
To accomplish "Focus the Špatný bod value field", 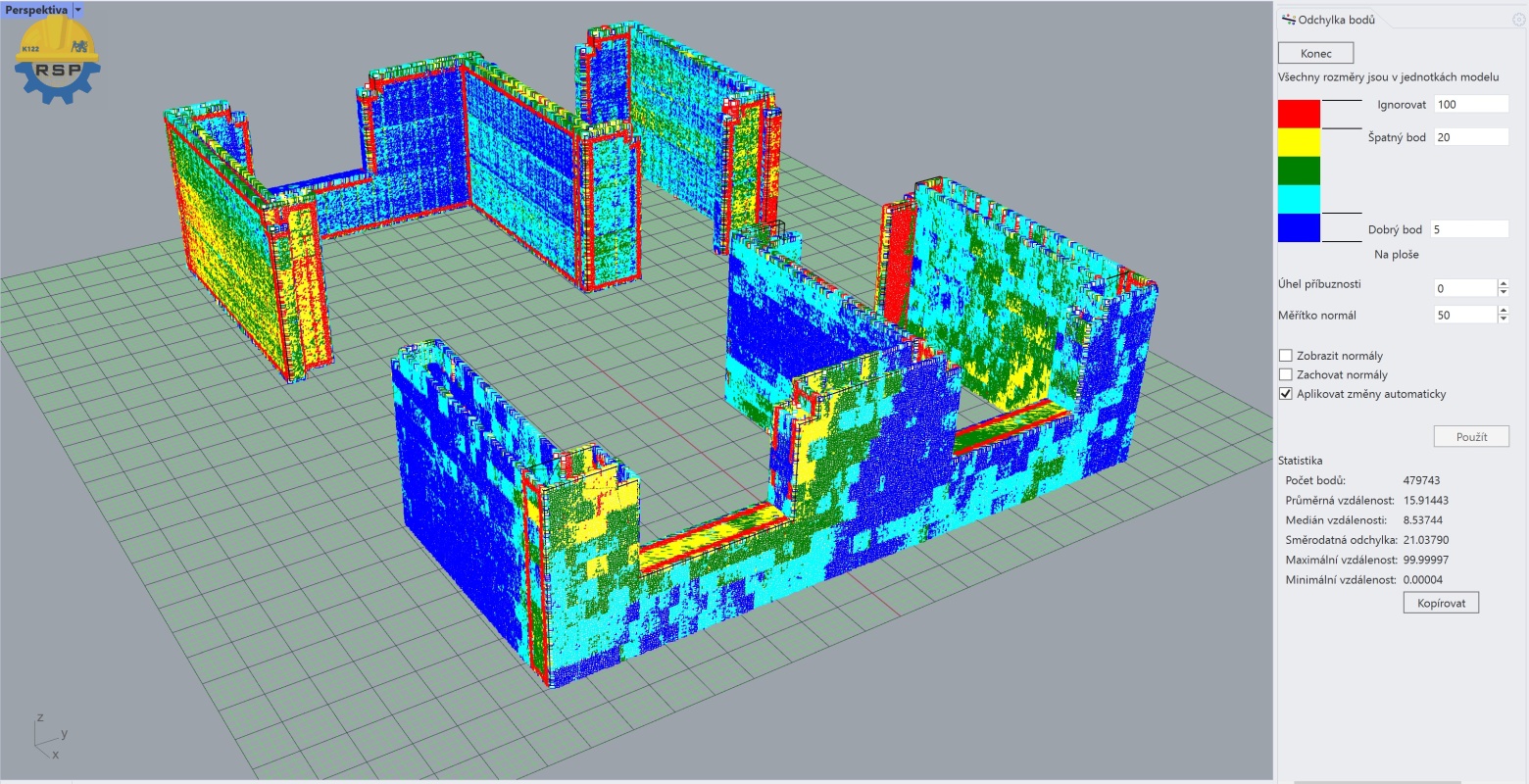I will click(x=1471, y=137).
